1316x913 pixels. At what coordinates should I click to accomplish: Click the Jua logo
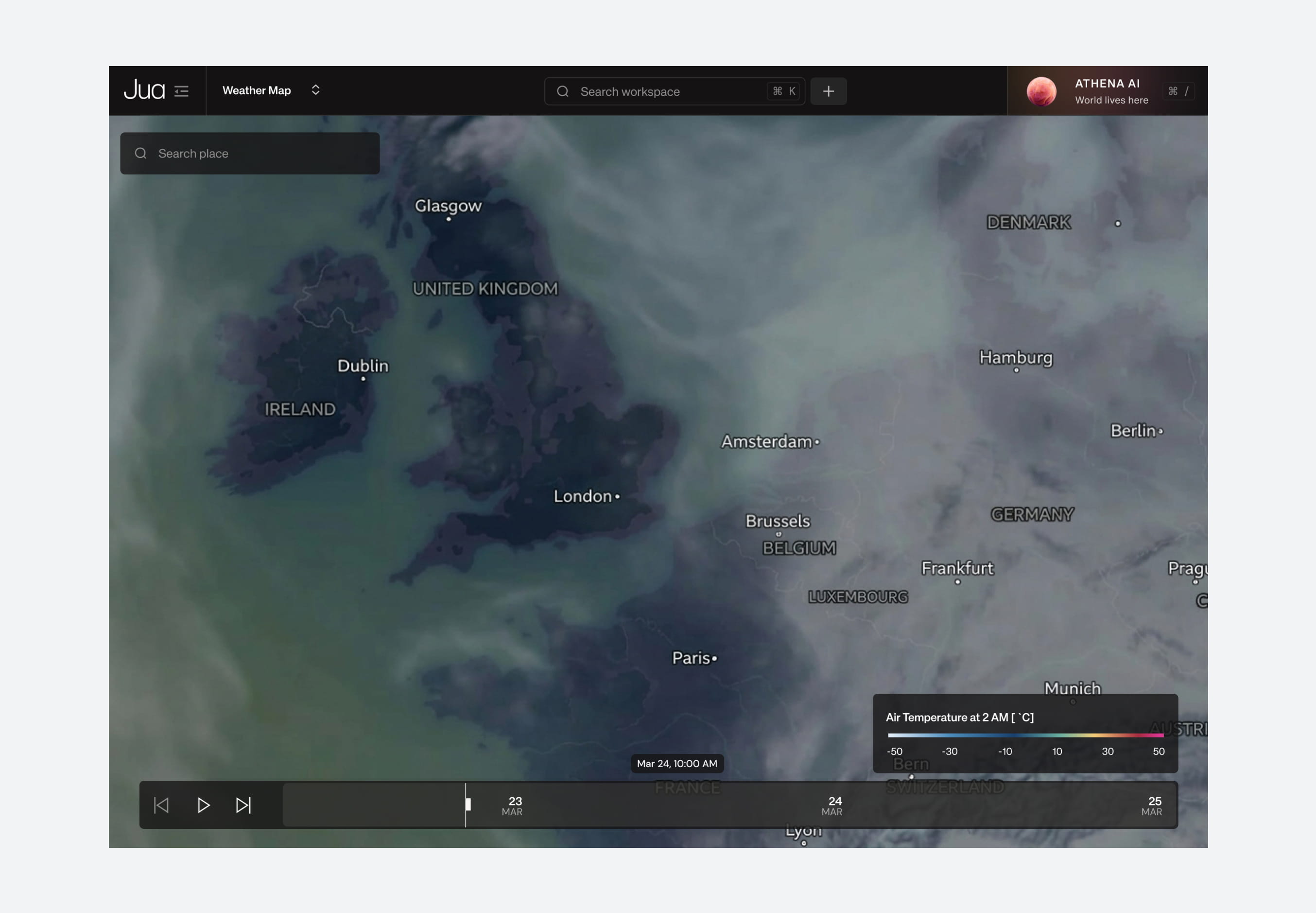[x=144, y=90]
